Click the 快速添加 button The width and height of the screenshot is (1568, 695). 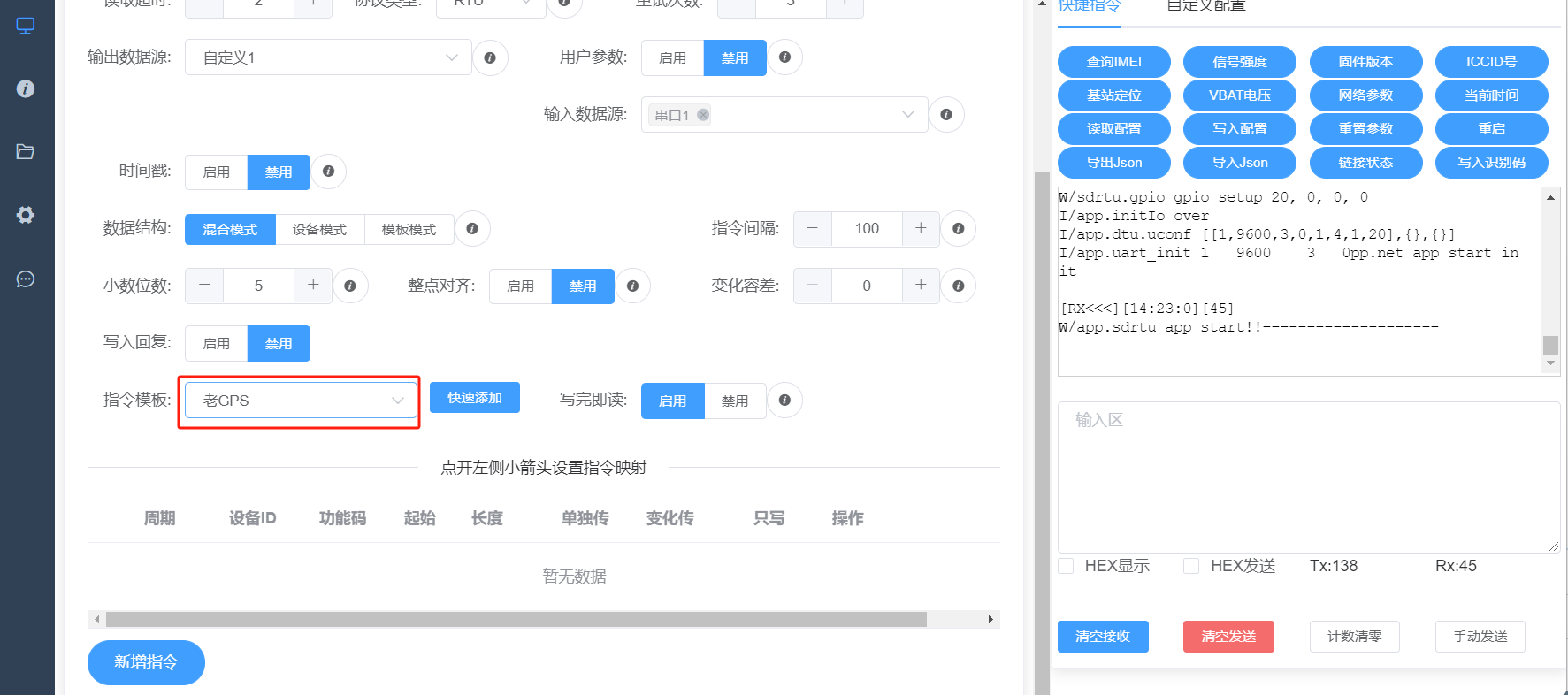pyautogui.click(x=475, y=398)
